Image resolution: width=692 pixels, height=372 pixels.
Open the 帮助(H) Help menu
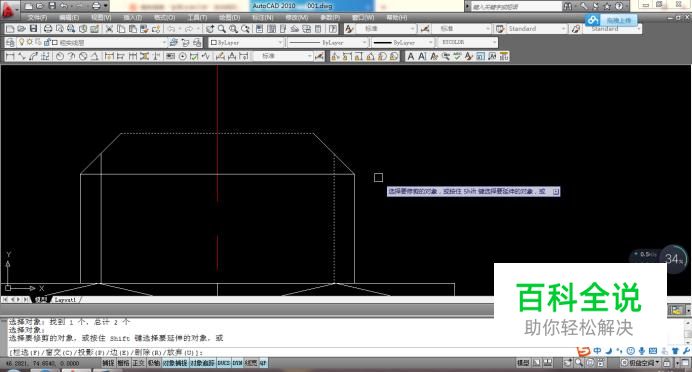[396, 17]
